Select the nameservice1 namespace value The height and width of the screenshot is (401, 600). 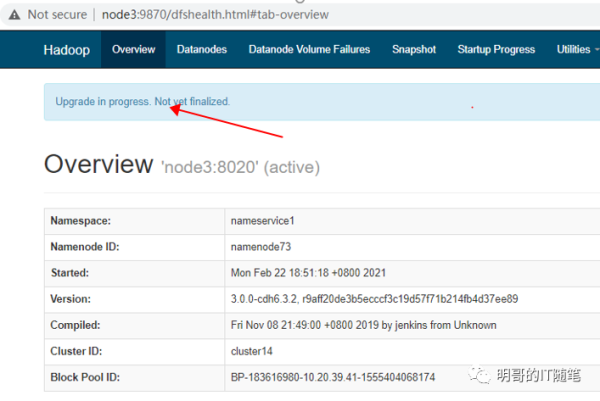point(264,220)
